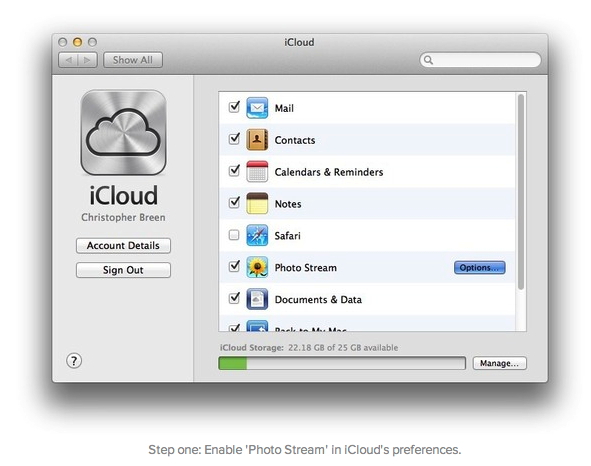
Task: Click the Mail label text
Action: pos(284,108)
